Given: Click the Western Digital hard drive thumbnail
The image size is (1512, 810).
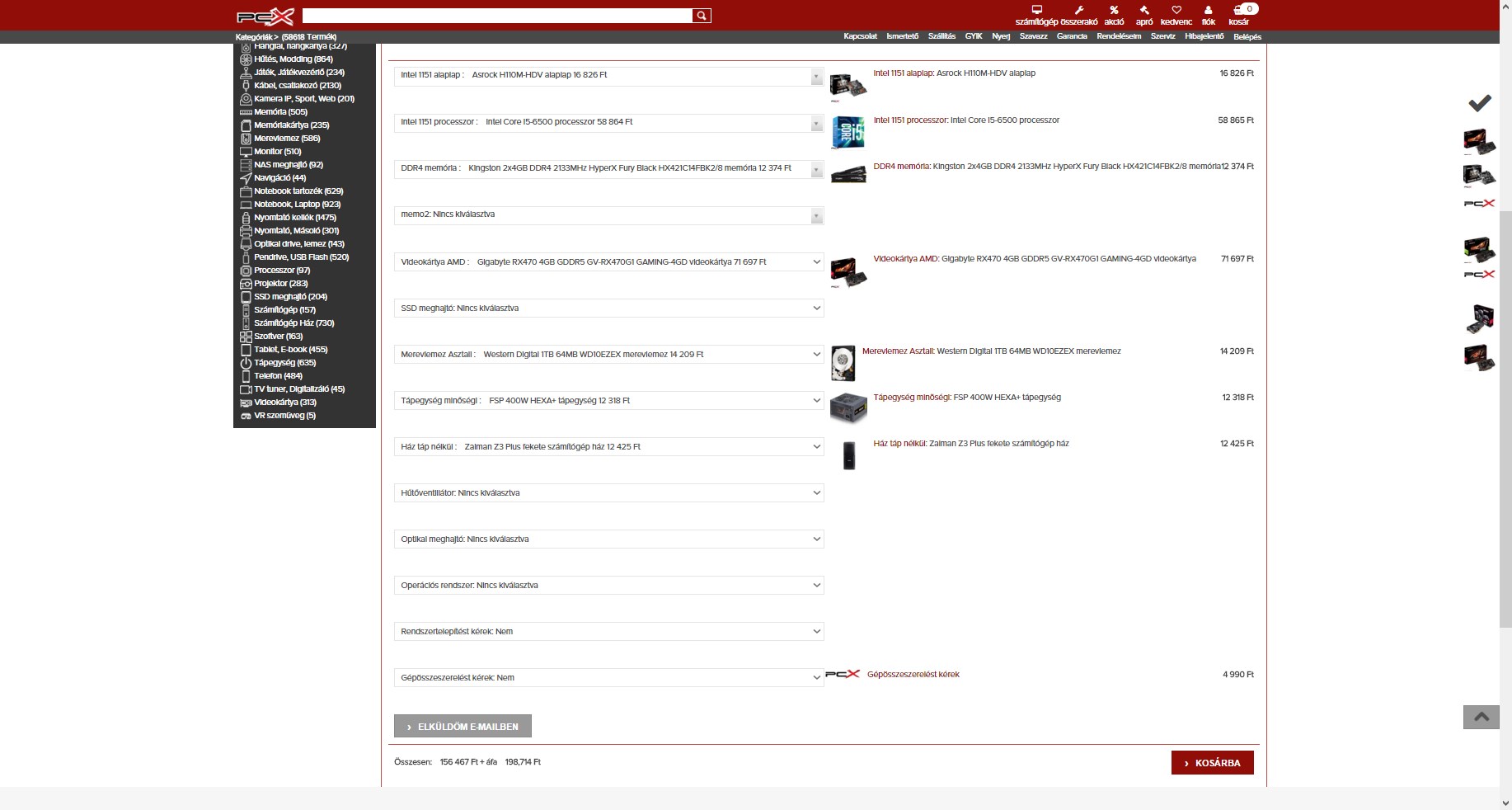Looking at the screenshot, I should [843, 364].
